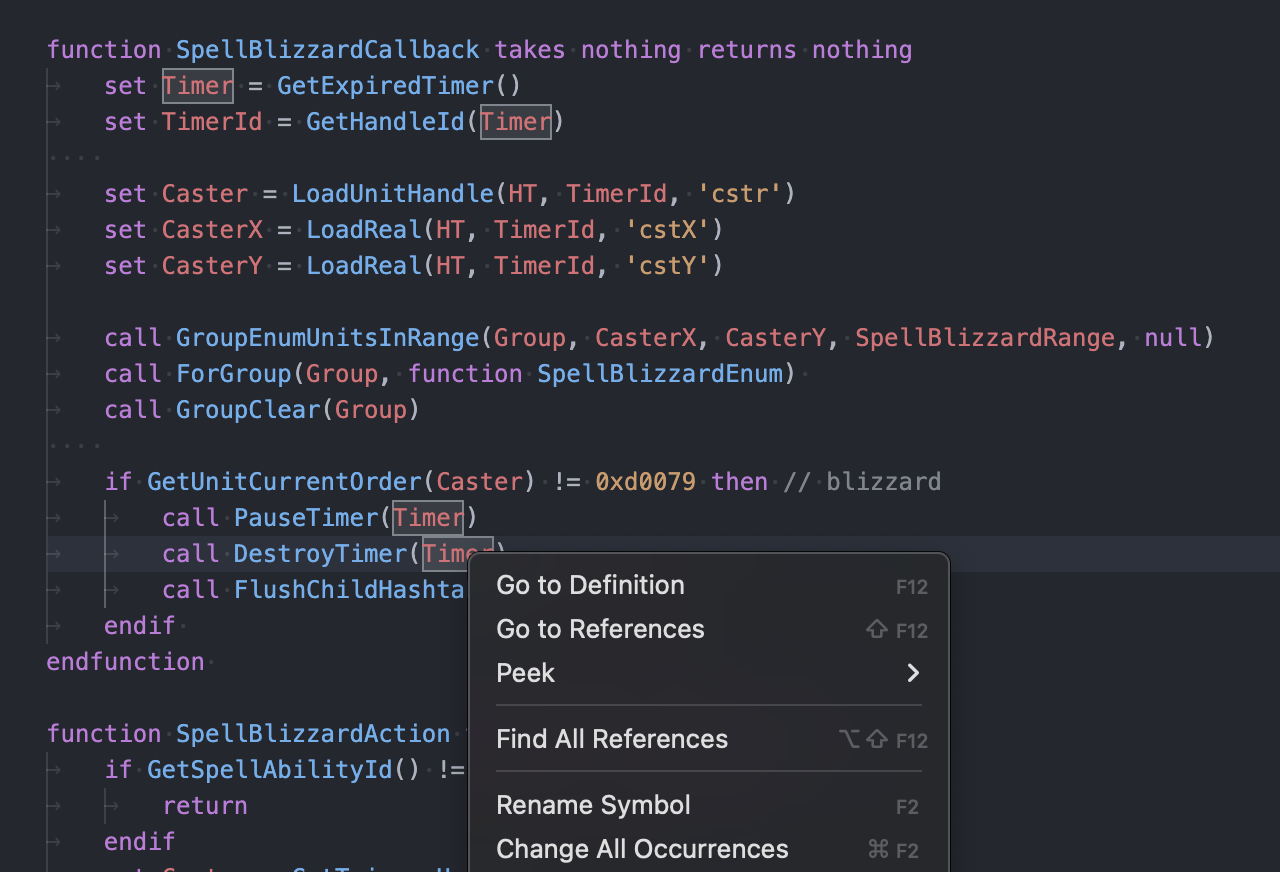This screenshot has height=872, width=1280.
Task: Click Find All References entry
Action: tap(612, 739)
